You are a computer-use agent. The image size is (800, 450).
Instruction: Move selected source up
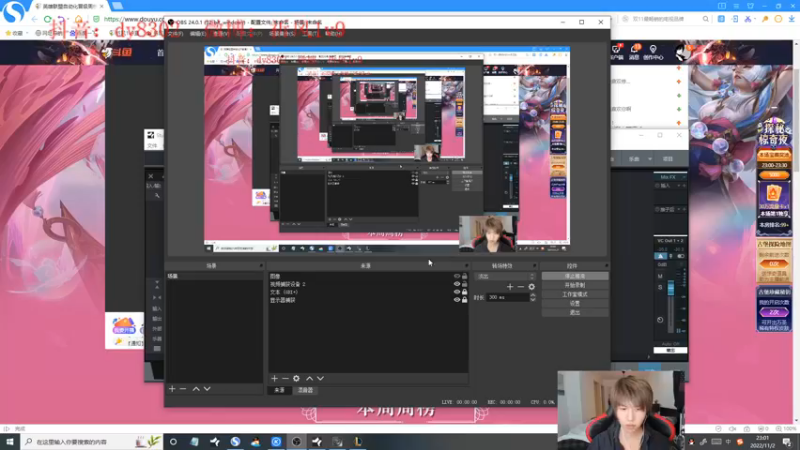point(309,379)
